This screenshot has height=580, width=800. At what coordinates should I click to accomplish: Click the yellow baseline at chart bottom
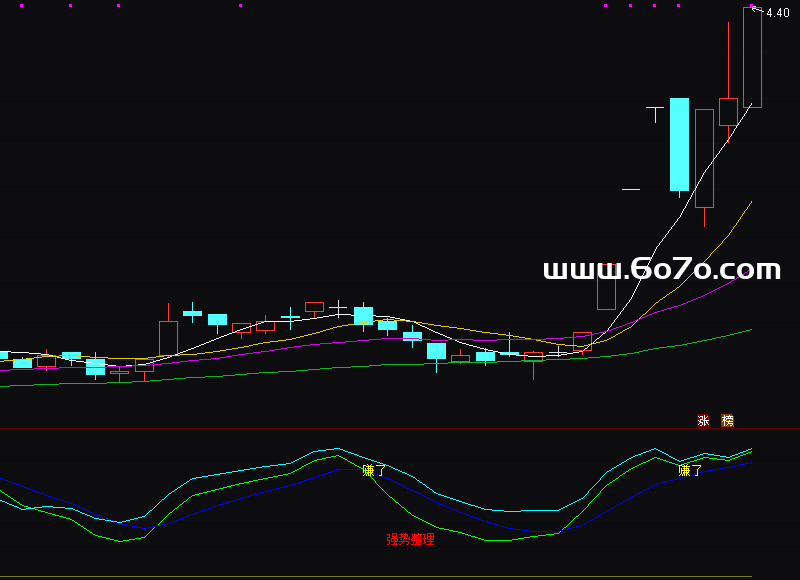click(400, 576)
